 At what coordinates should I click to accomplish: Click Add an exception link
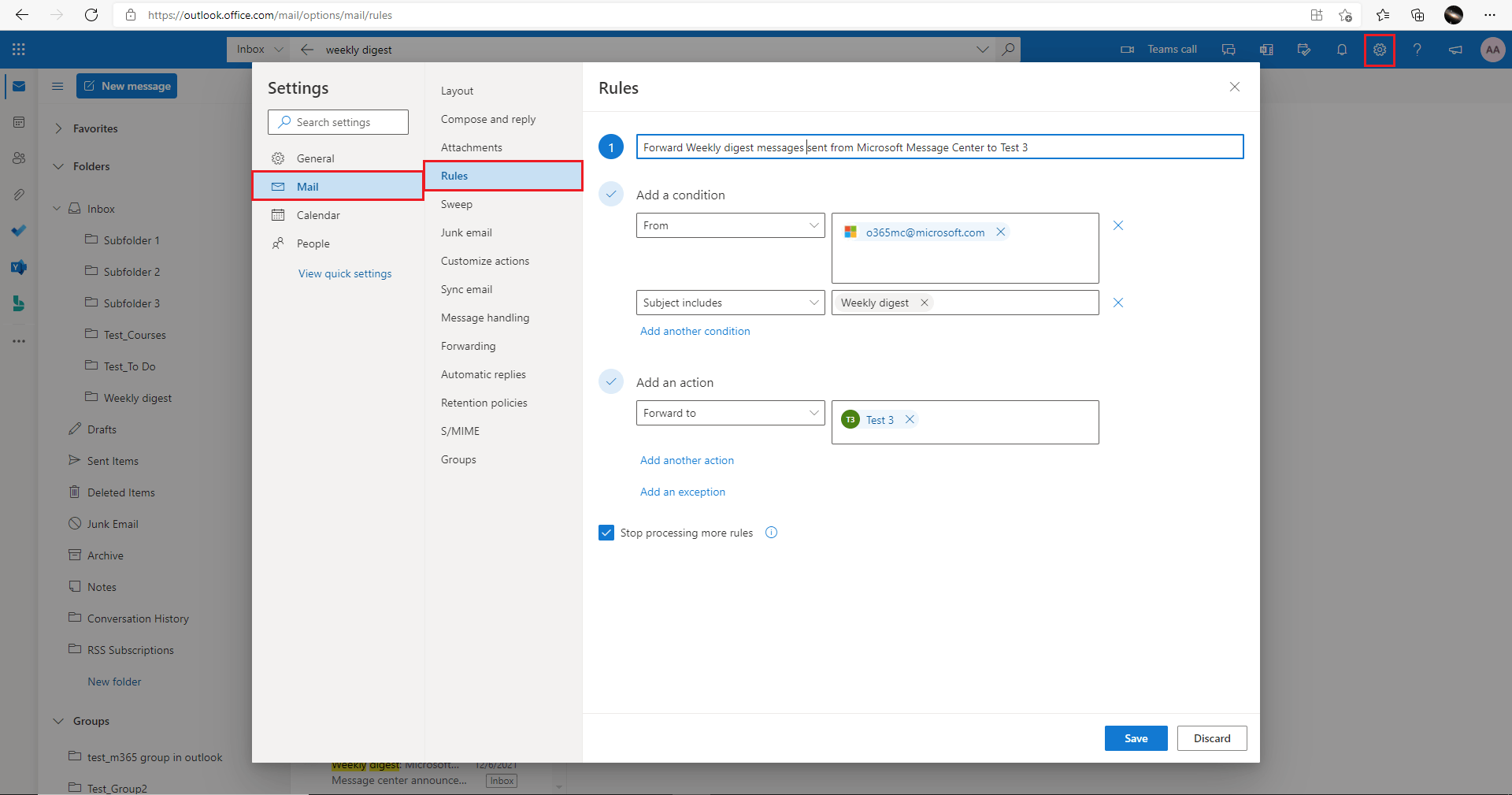click(683, 492)
